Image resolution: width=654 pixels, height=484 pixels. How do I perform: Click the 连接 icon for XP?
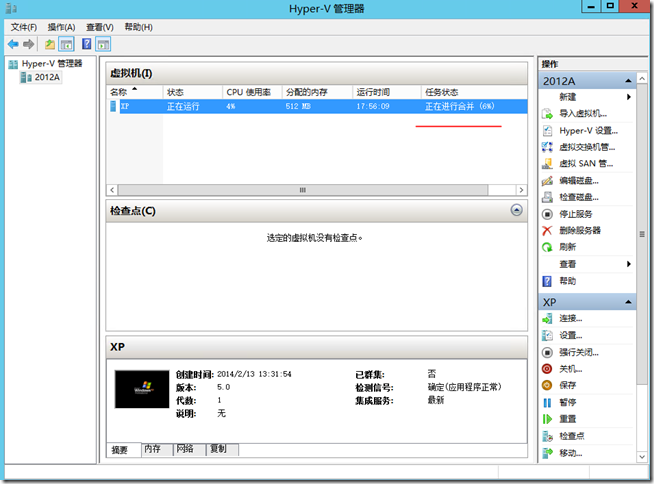[x=547, y=319]
